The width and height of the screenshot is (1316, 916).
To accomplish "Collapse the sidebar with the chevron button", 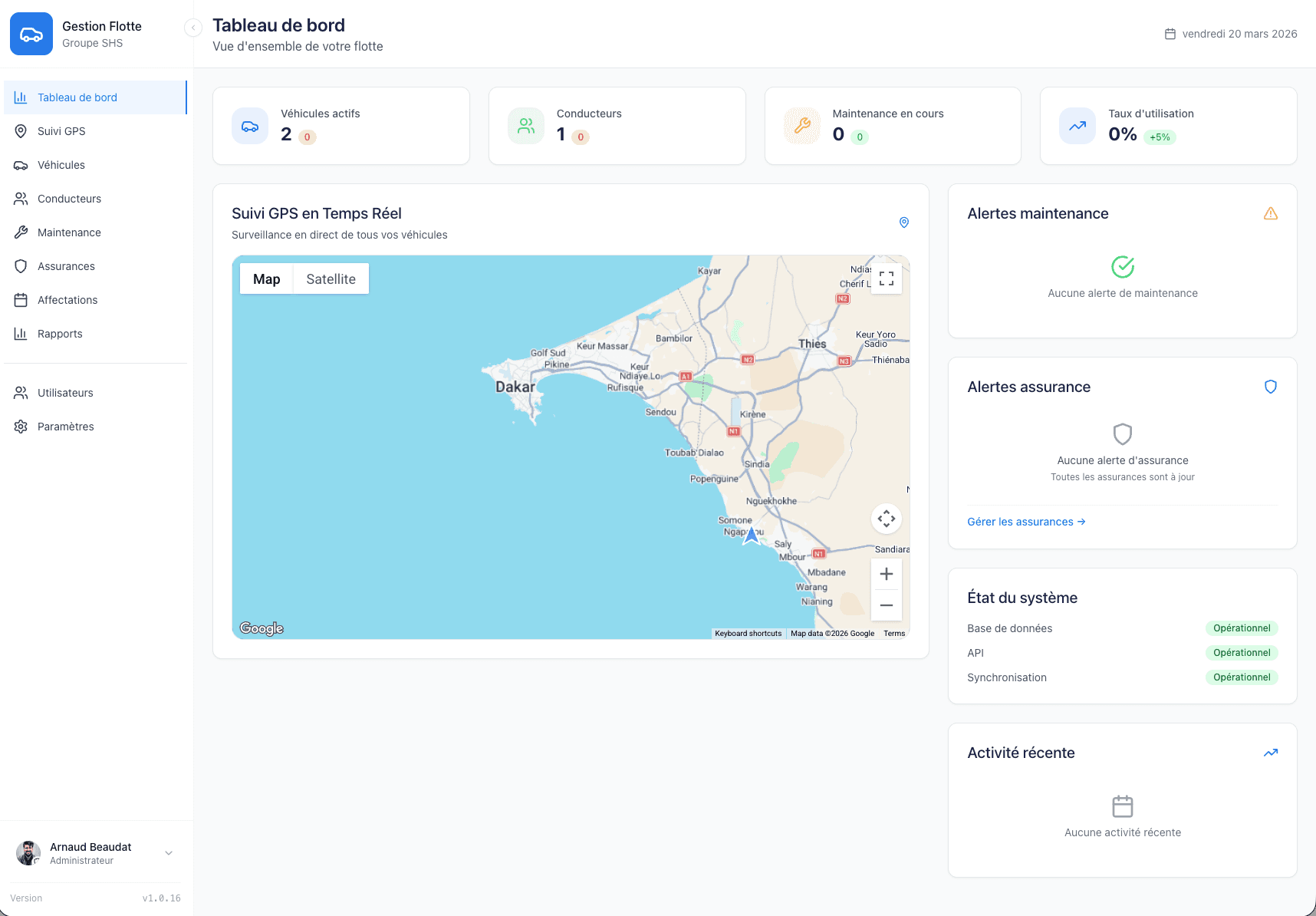I will [192, 28].
